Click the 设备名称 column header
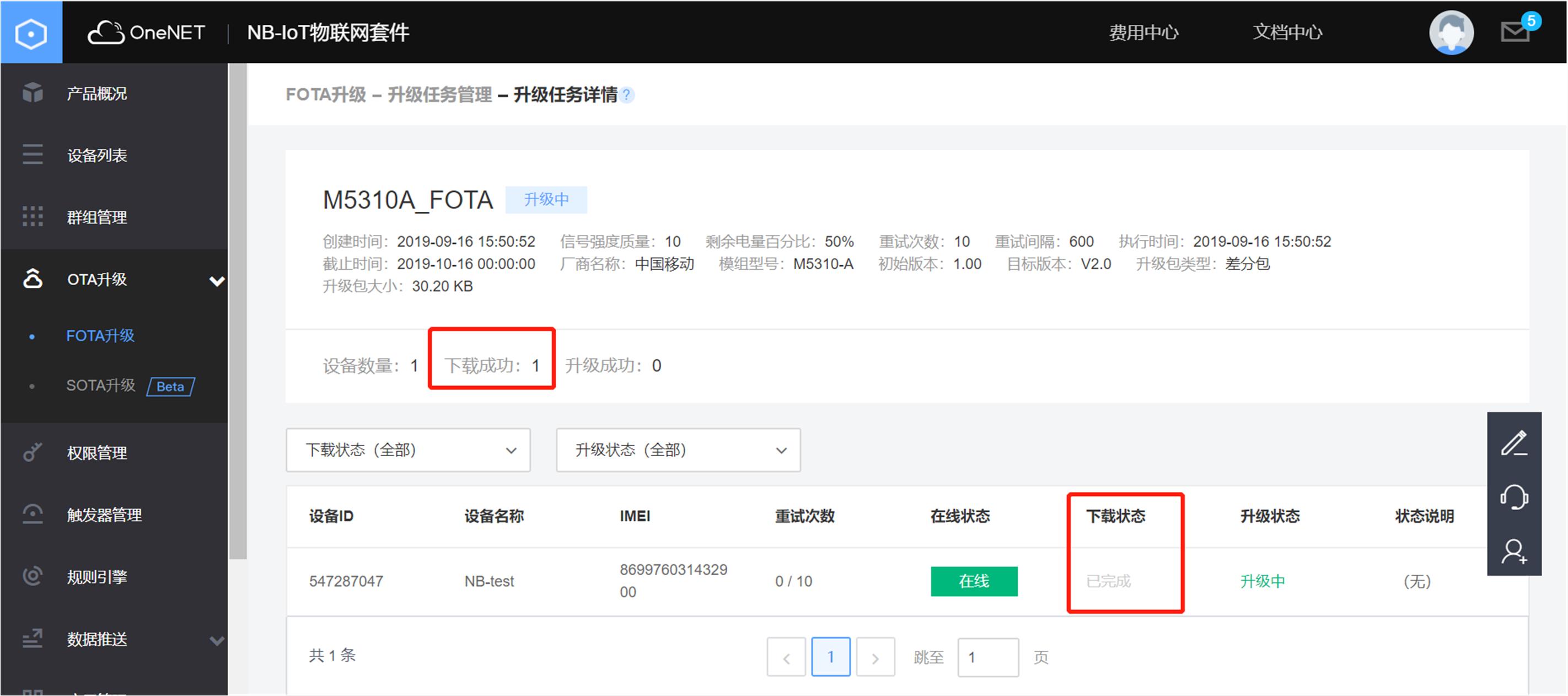The image size is (1568, 696). point(493,516)
